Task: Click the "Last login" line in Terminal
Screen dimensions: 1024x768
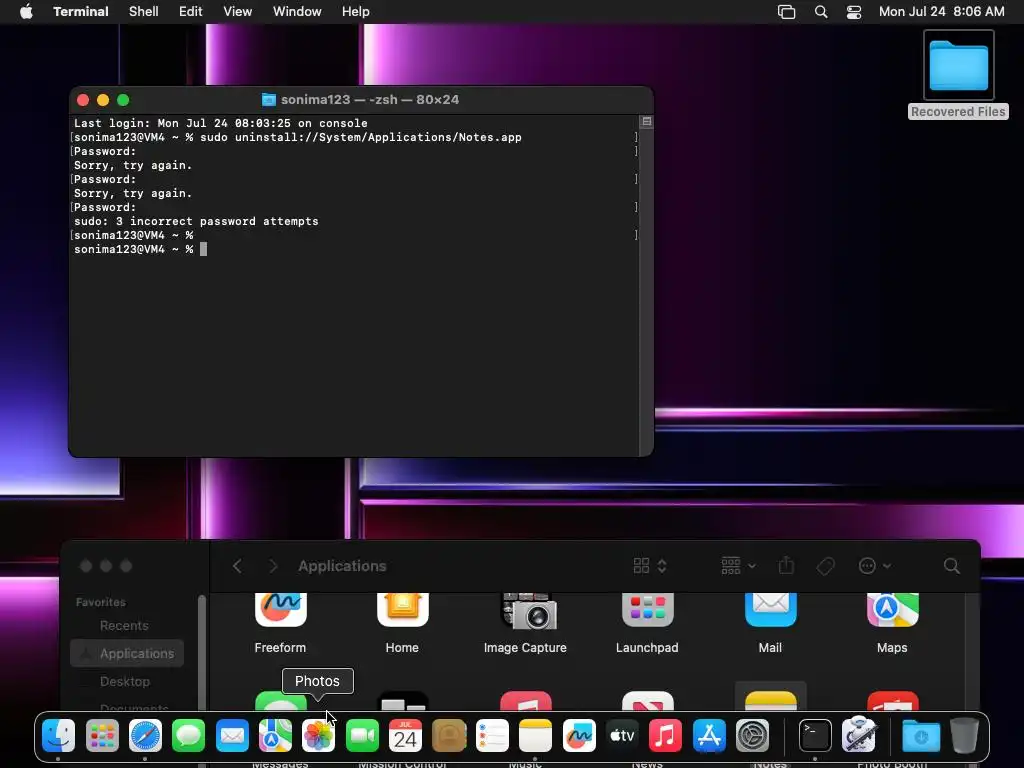Action: point(221,123)
